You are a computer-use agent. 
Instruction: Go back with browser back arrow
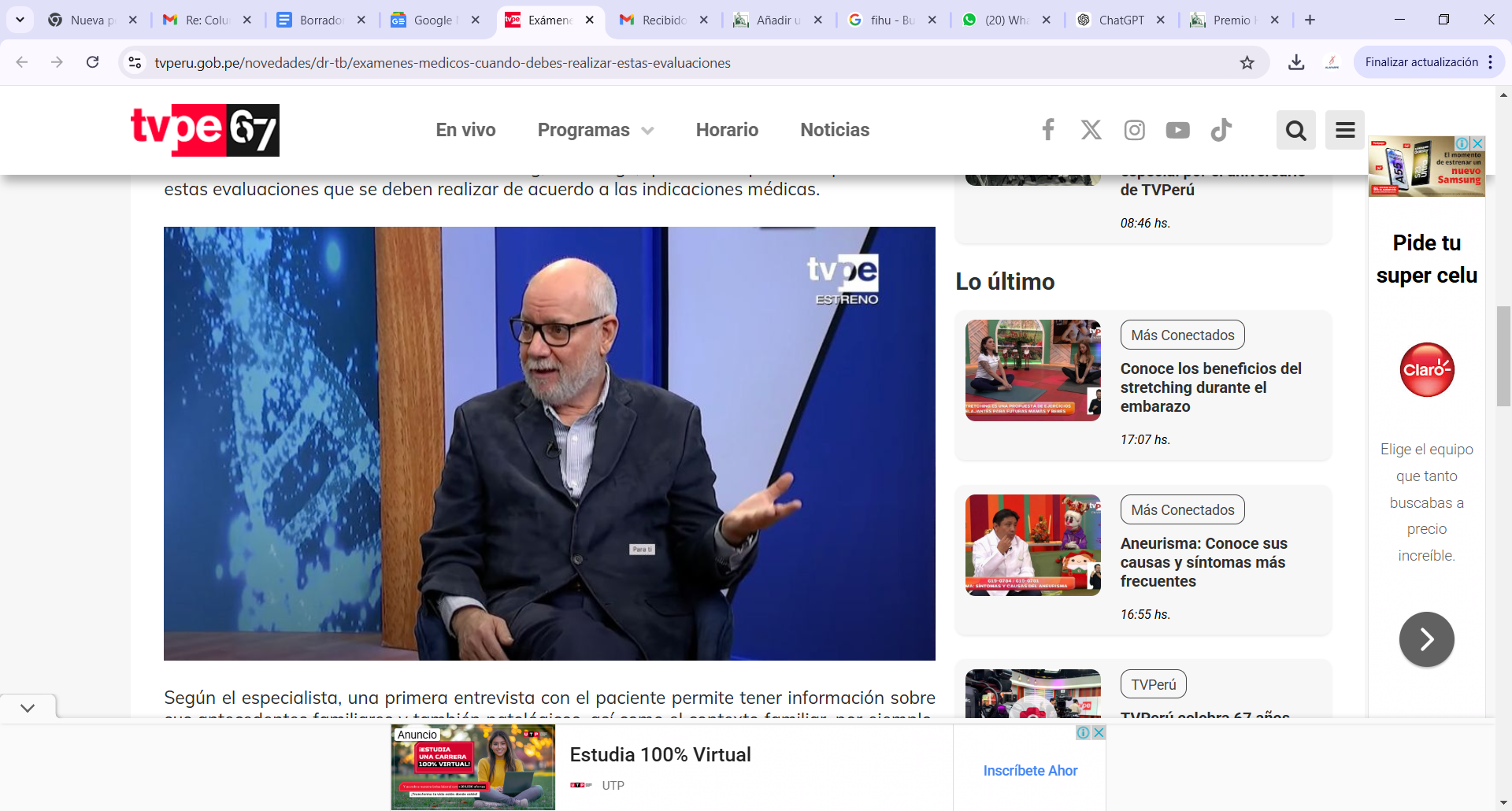(x=22, y=62)
